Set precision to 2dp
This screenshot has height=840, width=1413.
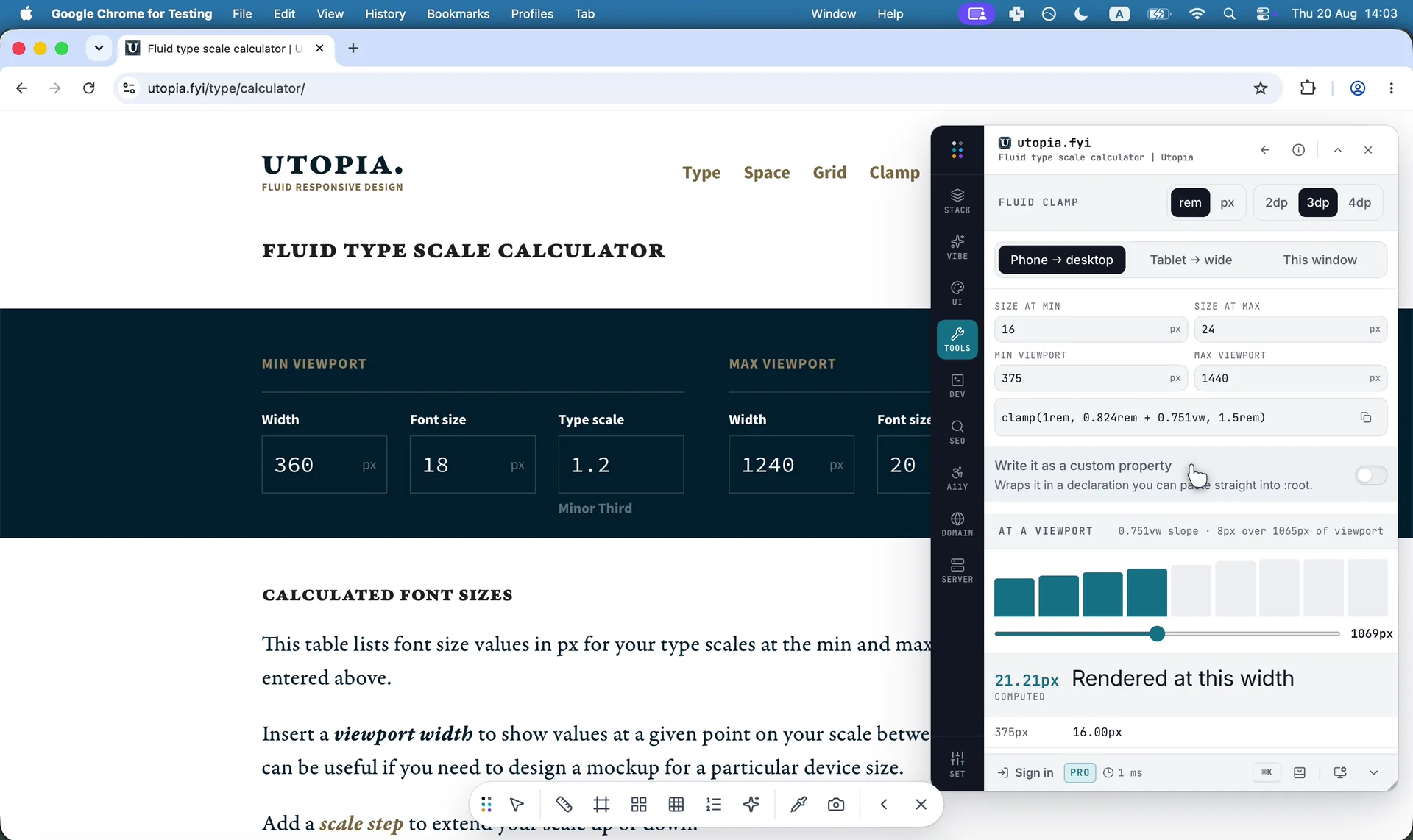1277,202
